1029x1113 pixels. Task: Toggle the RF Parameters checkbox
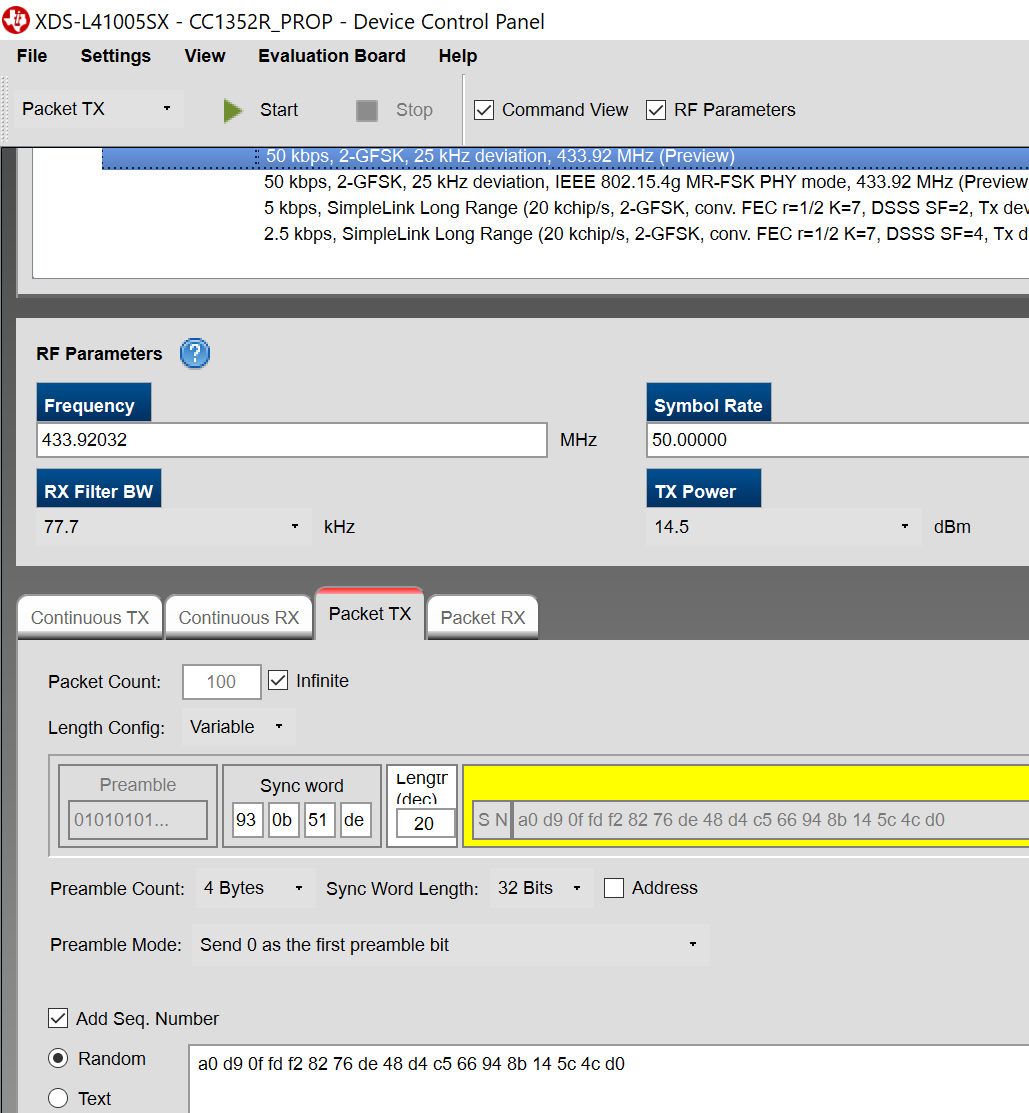pyautogui.click(x=656, y=110)
